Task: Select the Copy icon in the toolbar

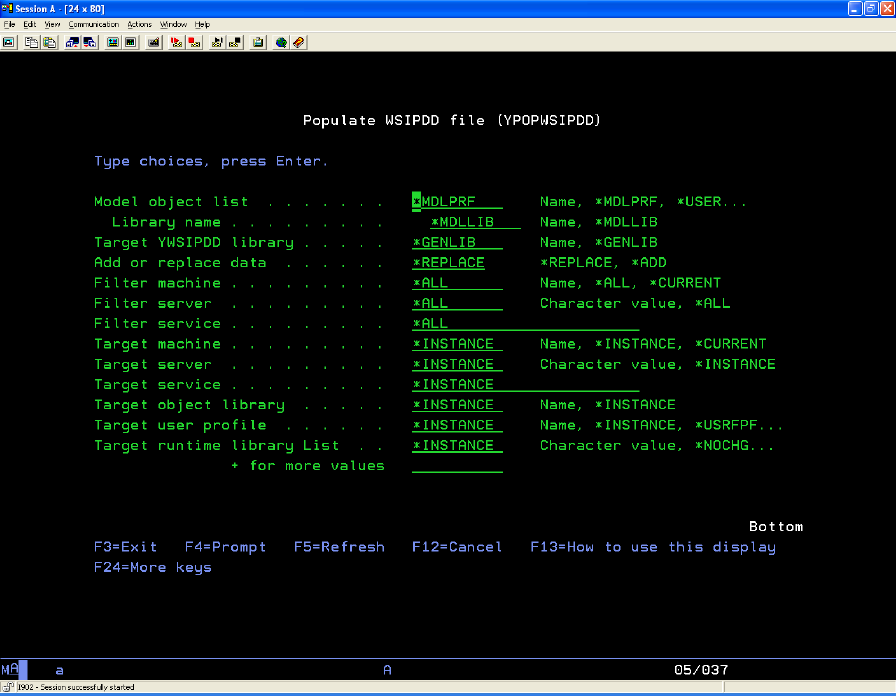Action: pyautogui.click(x=32, y=41)
